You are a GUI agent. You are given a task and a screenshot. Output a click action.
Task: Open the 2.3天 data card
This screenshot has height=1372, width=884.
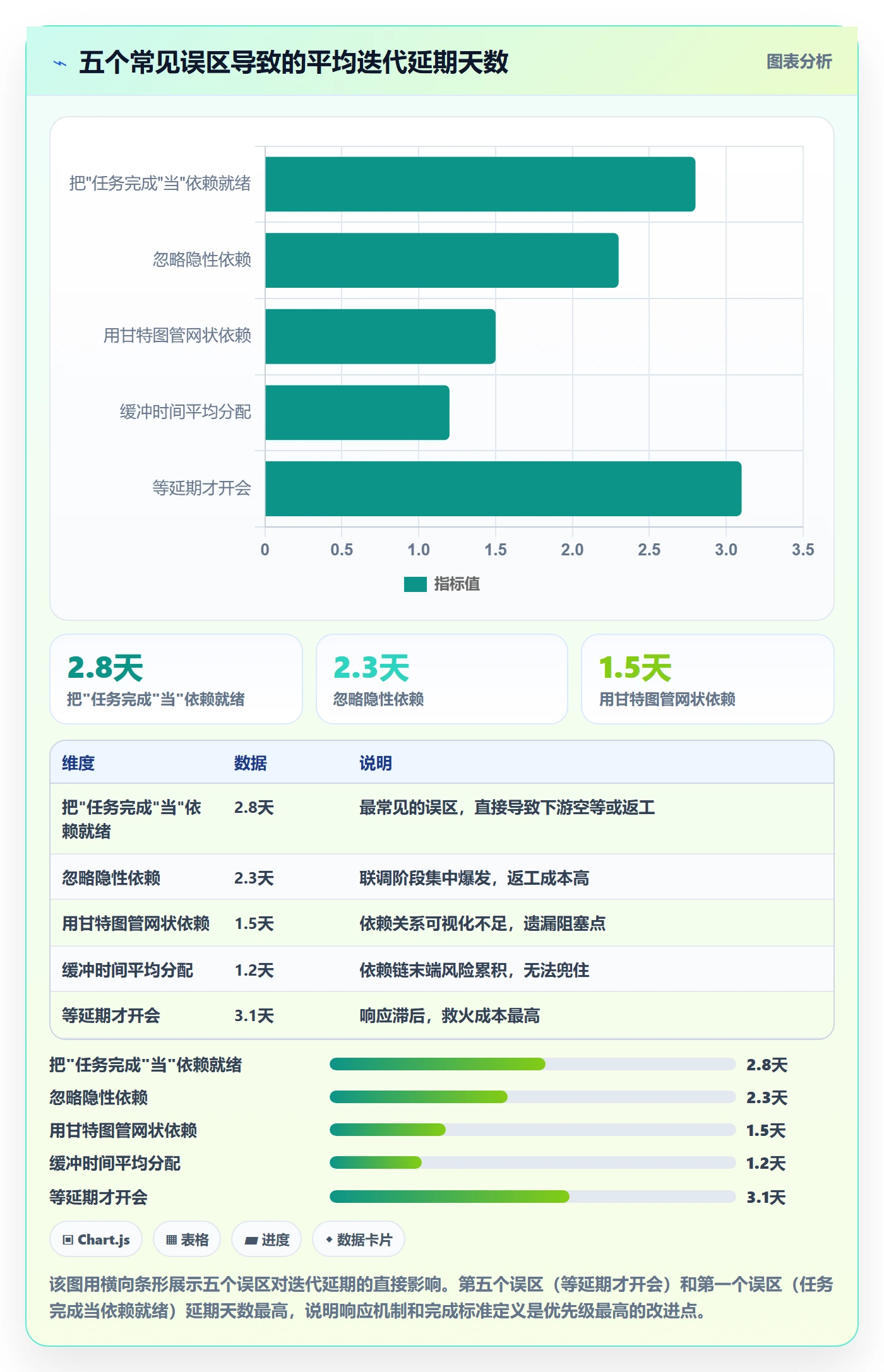coord(442,679)
